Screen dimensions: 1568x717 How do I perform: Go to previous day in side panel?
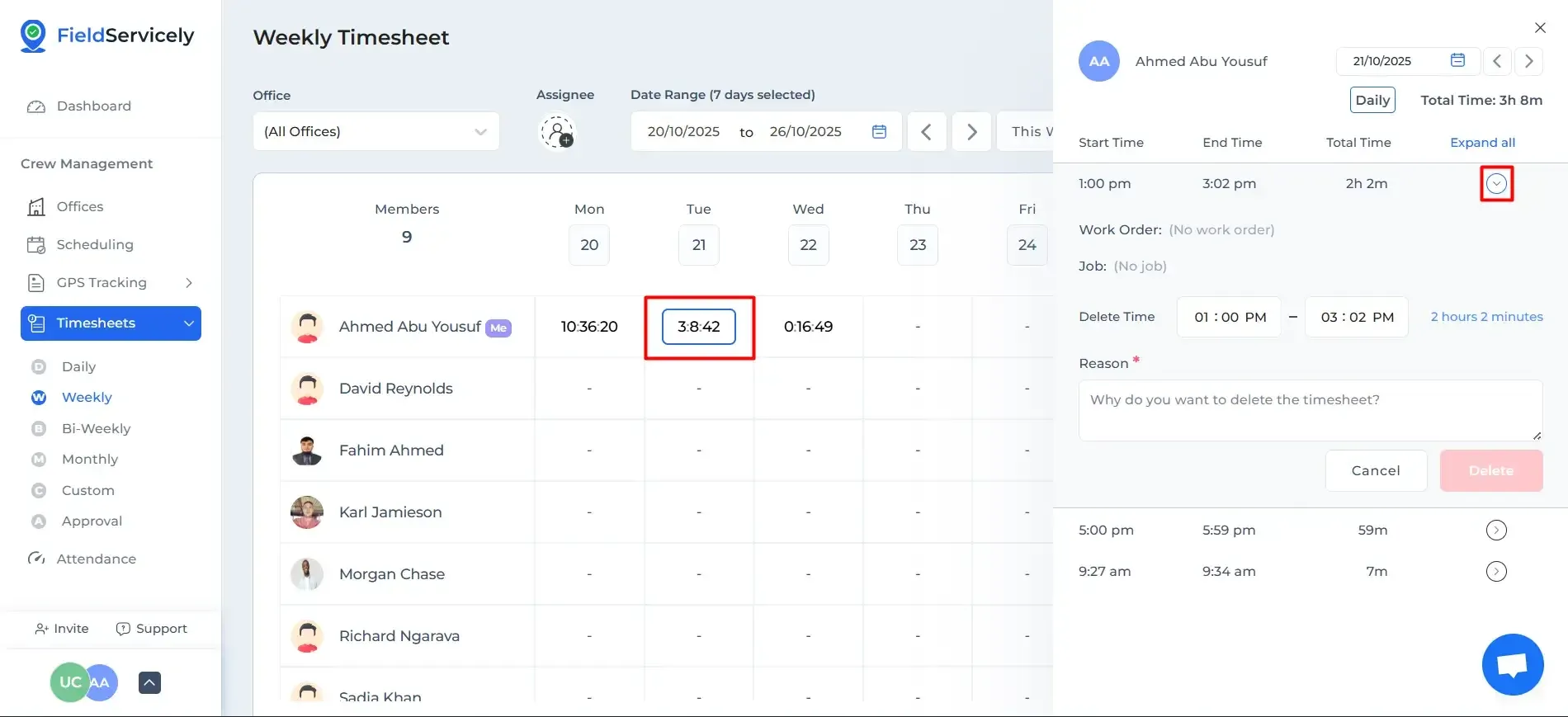[1496, 61]
